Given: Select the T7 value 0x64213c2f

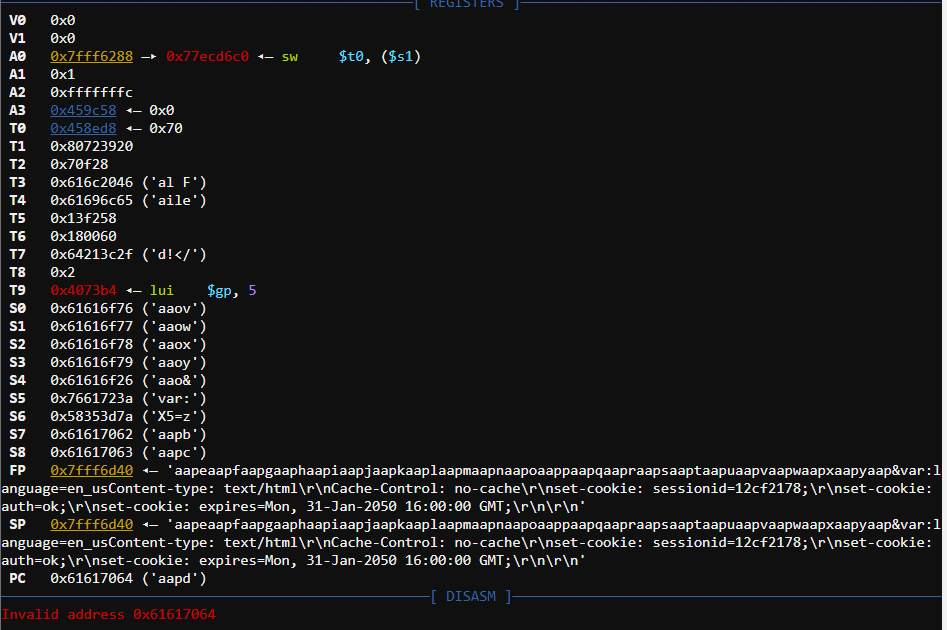Looking at the screenshot, I should [92, 254].
